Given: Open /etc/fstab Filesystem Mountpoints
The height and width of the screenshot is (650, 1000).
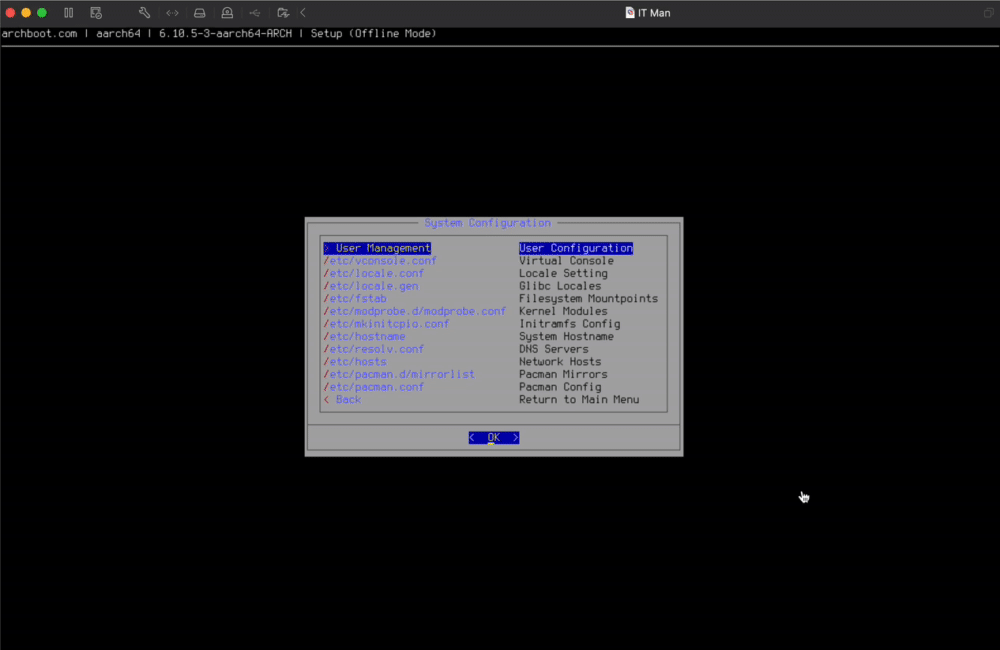Looking at the screenshot, I should pyautogui.click(x=355, y=298).
